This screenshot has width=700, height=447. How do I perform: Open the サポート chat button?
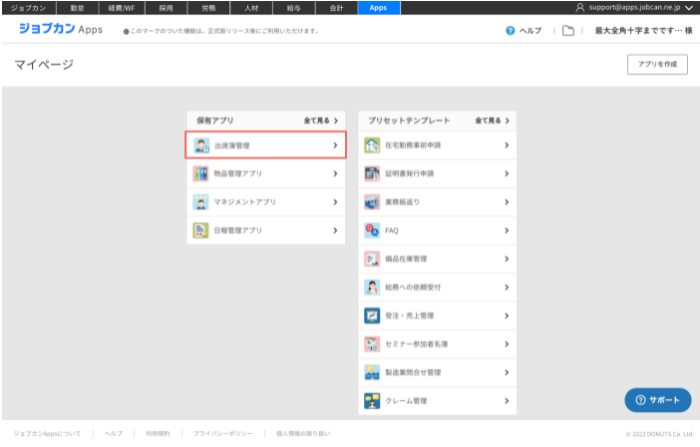click(658, 400)
